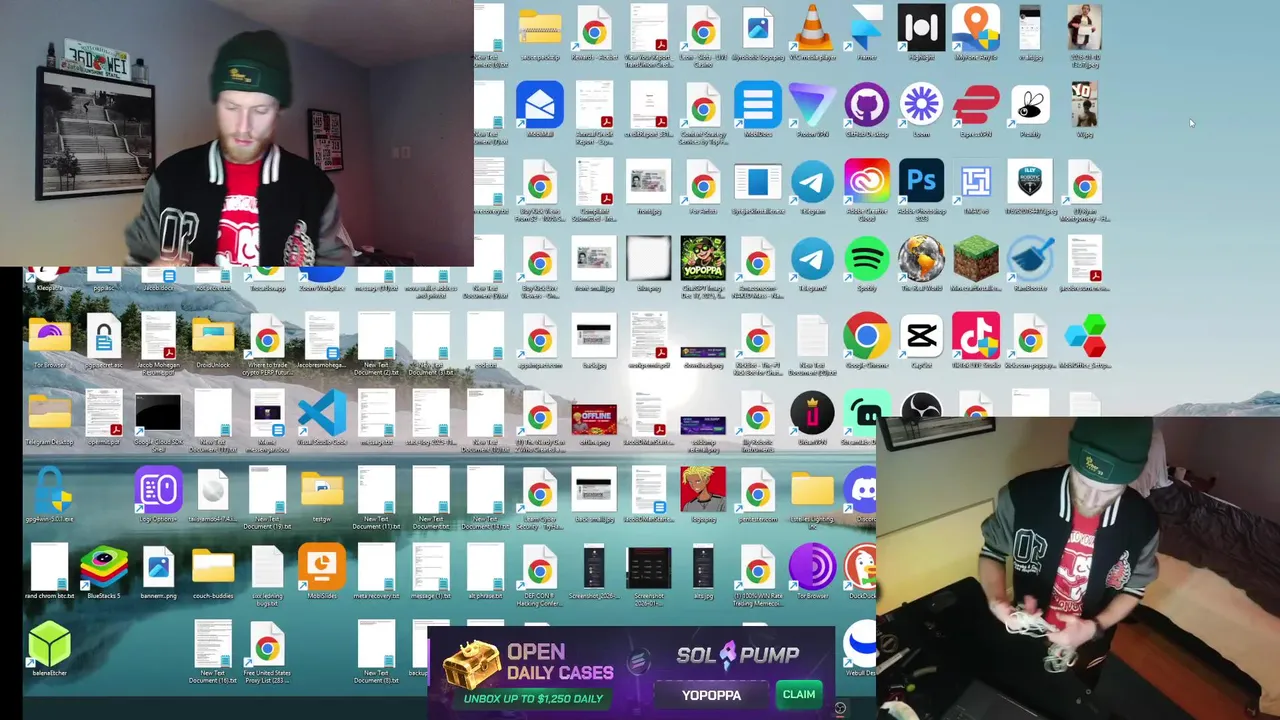Select the balenaEtcher green cube icon
The image size is (1280, 720).
[x=49, y=645]
